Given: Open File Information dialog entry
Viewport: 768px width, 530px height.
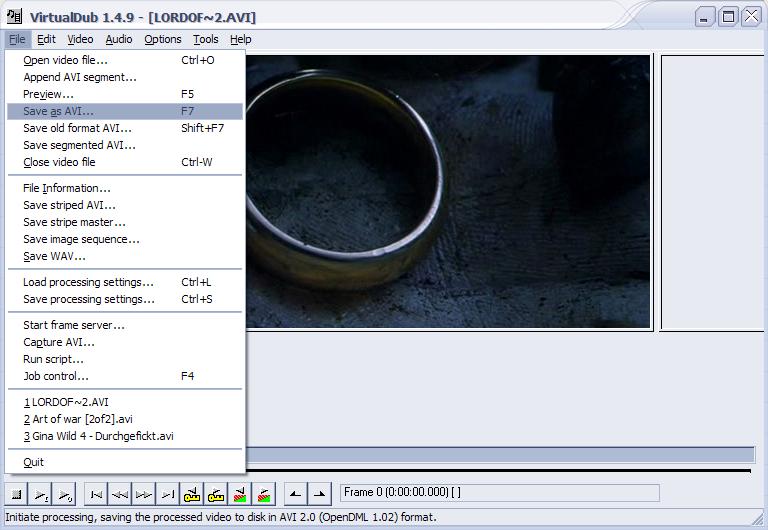Looking at the screenshot, I should (125, 188).
